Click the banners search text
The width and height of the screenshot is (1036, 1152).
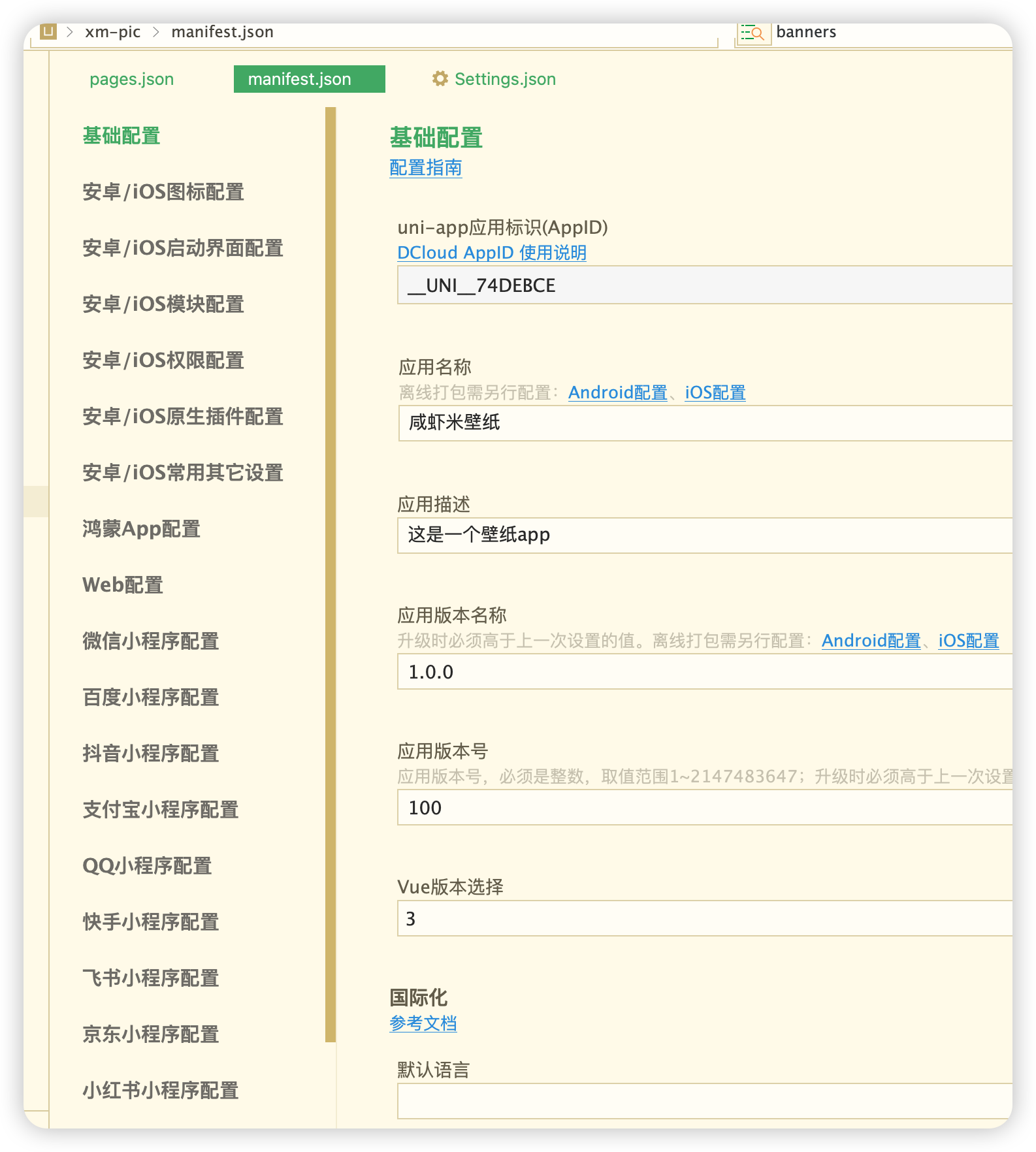(x=806, y=32)
